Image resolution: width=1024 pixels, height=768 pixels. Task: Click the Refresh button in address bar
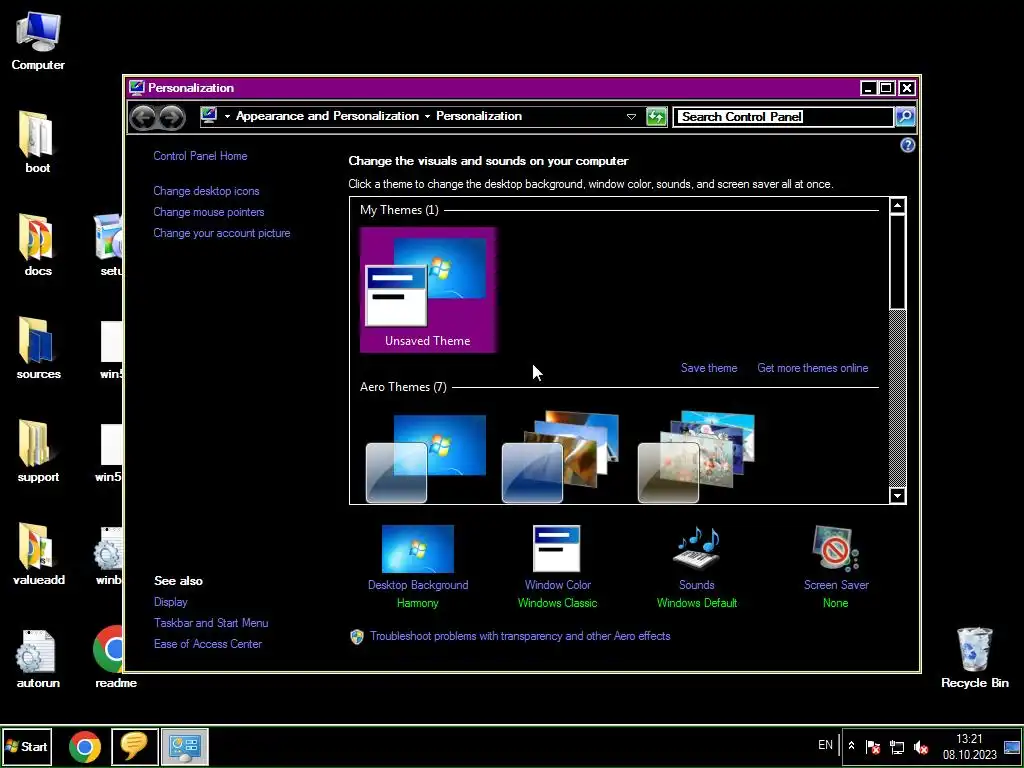[656, 117]
